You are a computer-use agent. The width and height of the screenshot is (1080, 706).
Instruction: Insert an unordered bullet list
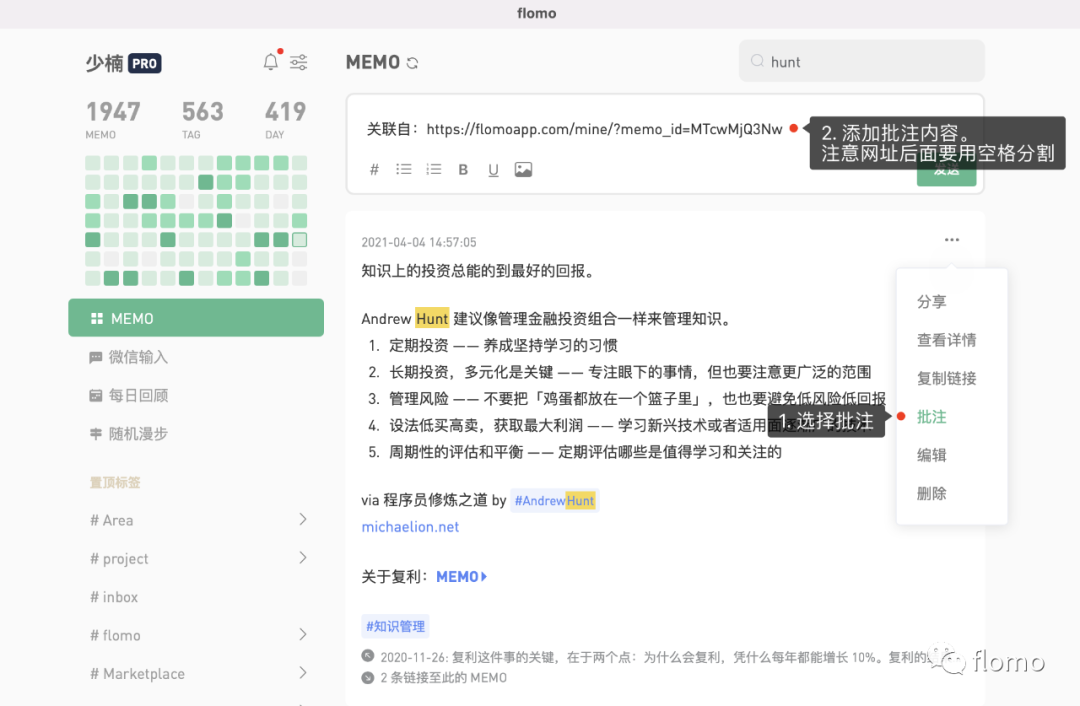[x=404, y=169]
